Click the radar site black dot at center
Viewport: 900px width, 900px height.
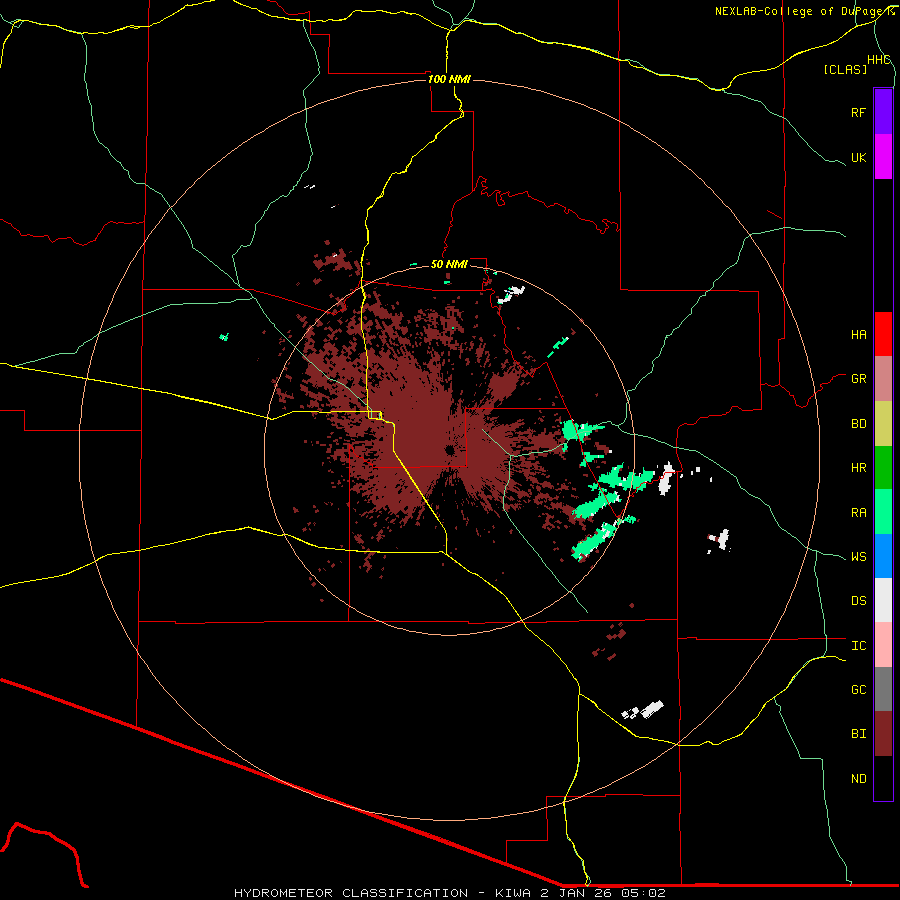(x=450, y=451)
